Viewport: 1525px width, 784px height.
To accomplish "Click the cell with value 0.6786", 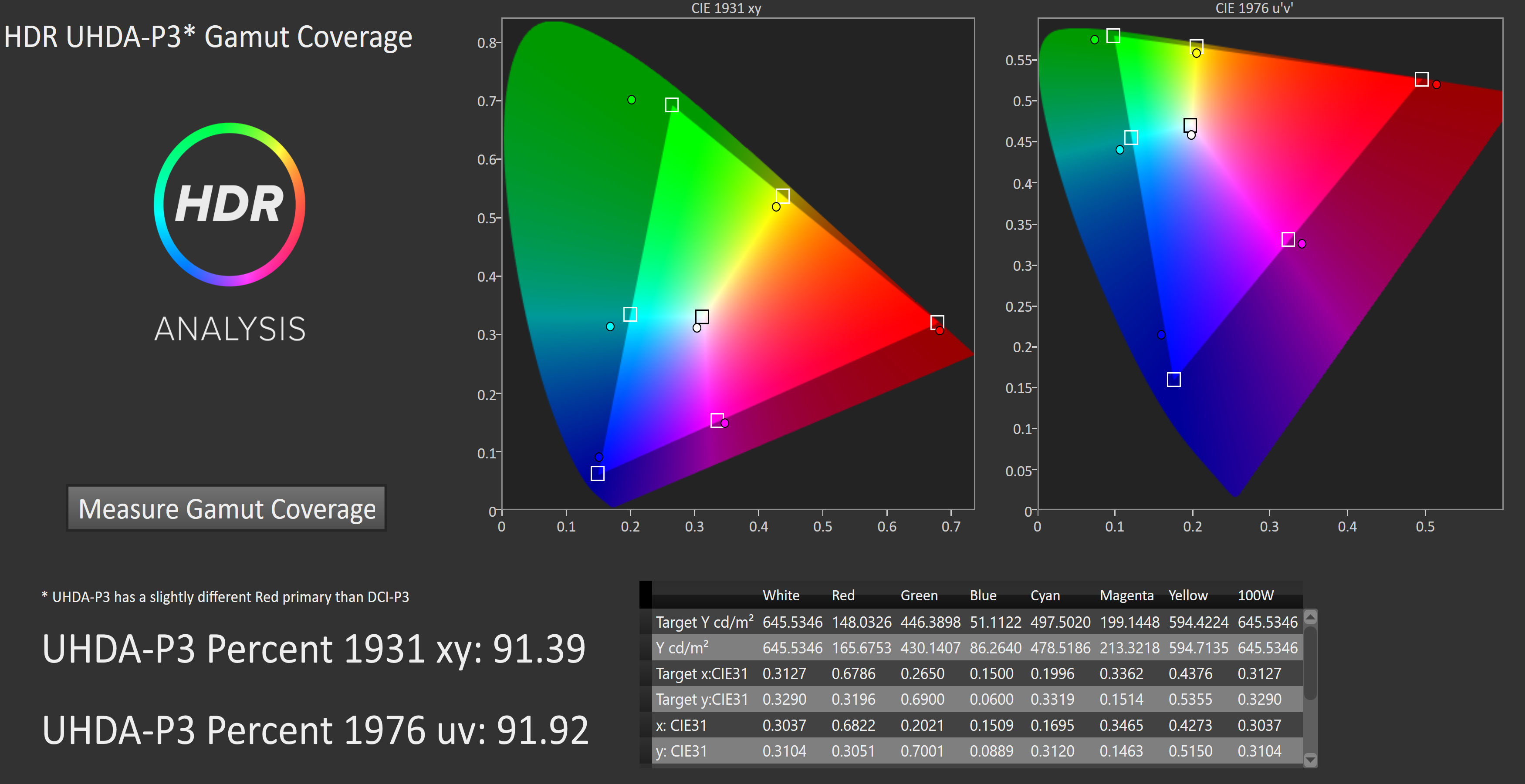I will click(853, 673).
